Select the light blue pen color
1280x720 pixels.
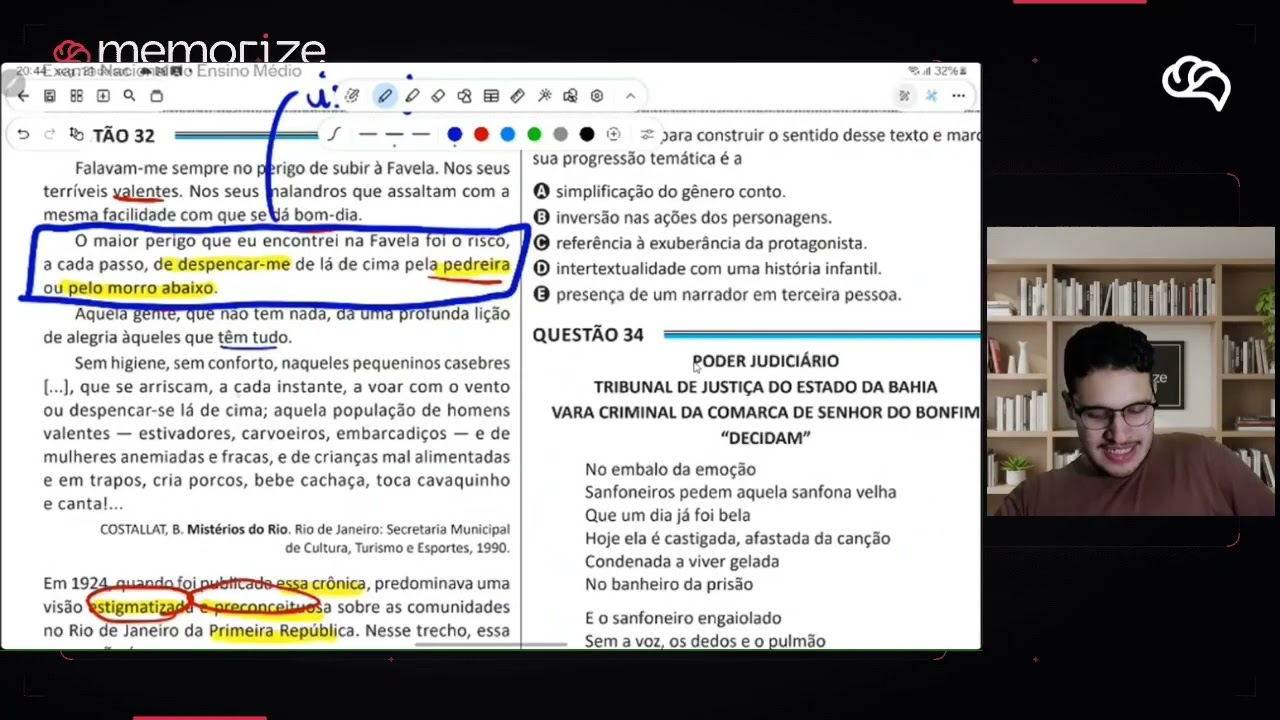(508, 134)
